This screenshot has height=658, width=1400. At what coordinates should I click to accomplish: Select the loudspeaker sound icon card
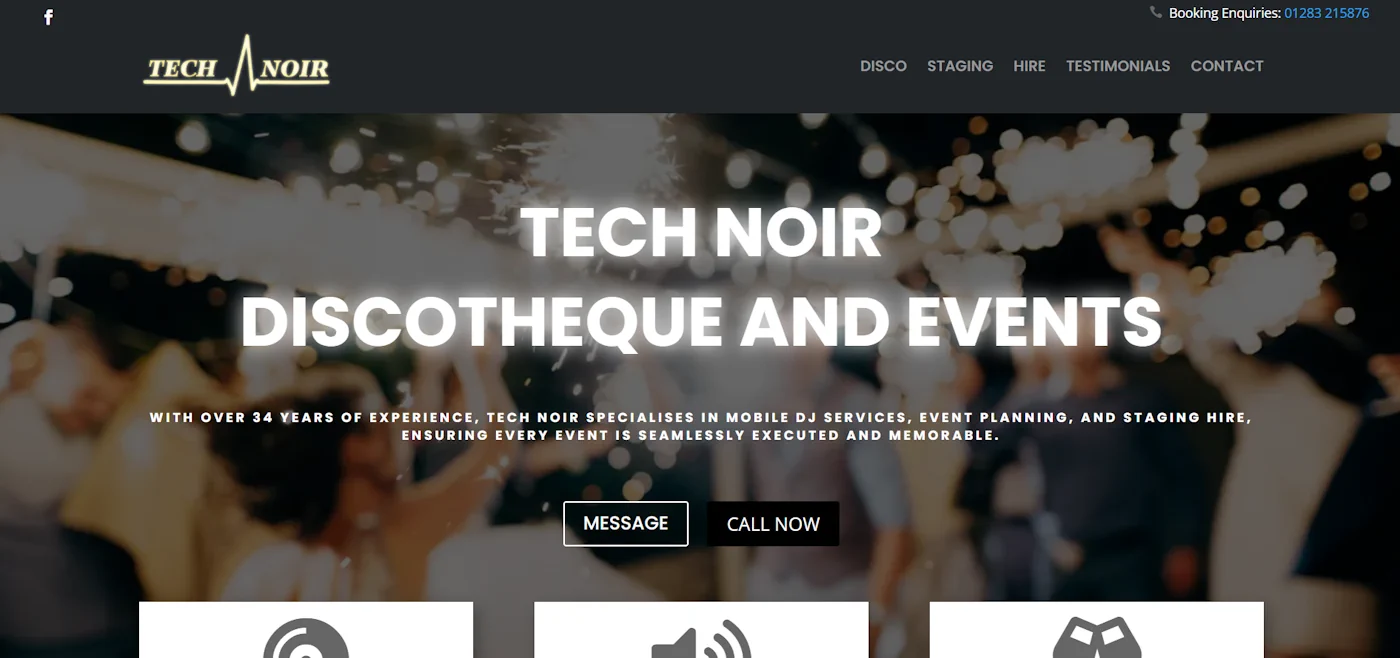pyautogui.click(x=701, y=630)
